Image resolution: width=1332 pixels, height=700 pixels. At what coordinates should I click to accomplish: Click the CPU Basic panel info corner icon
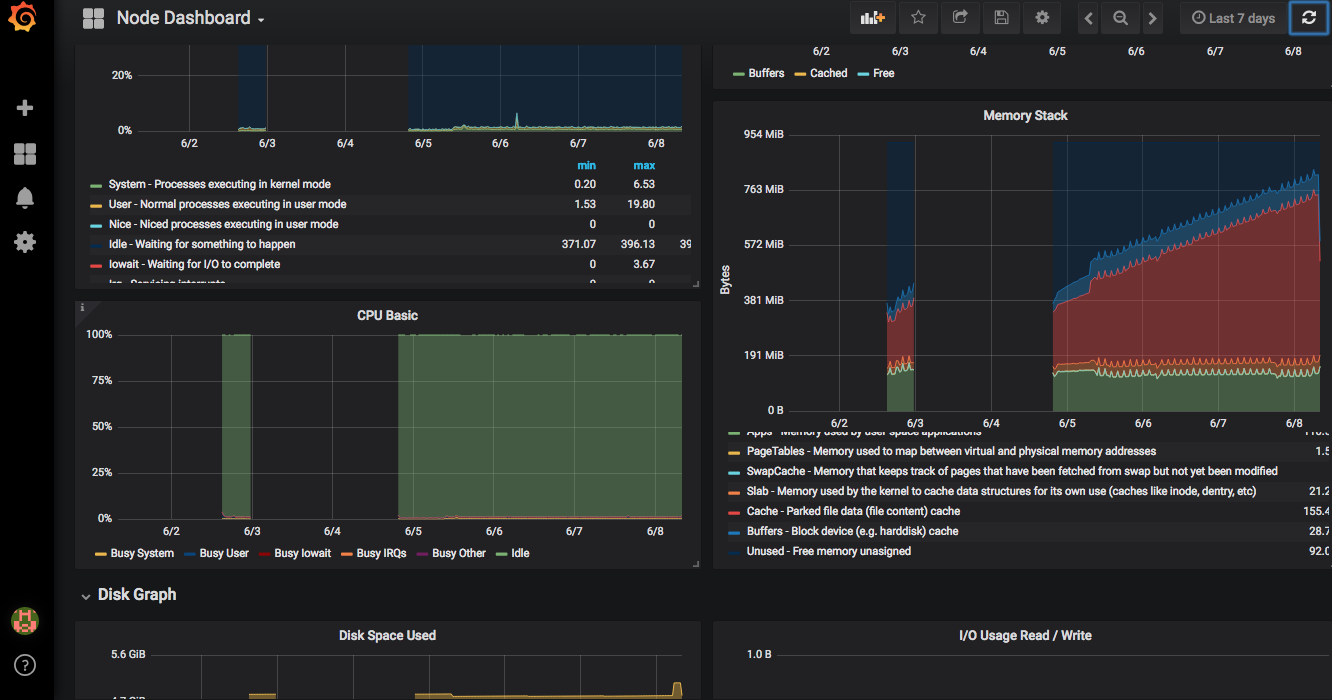[x=82, y=308]
